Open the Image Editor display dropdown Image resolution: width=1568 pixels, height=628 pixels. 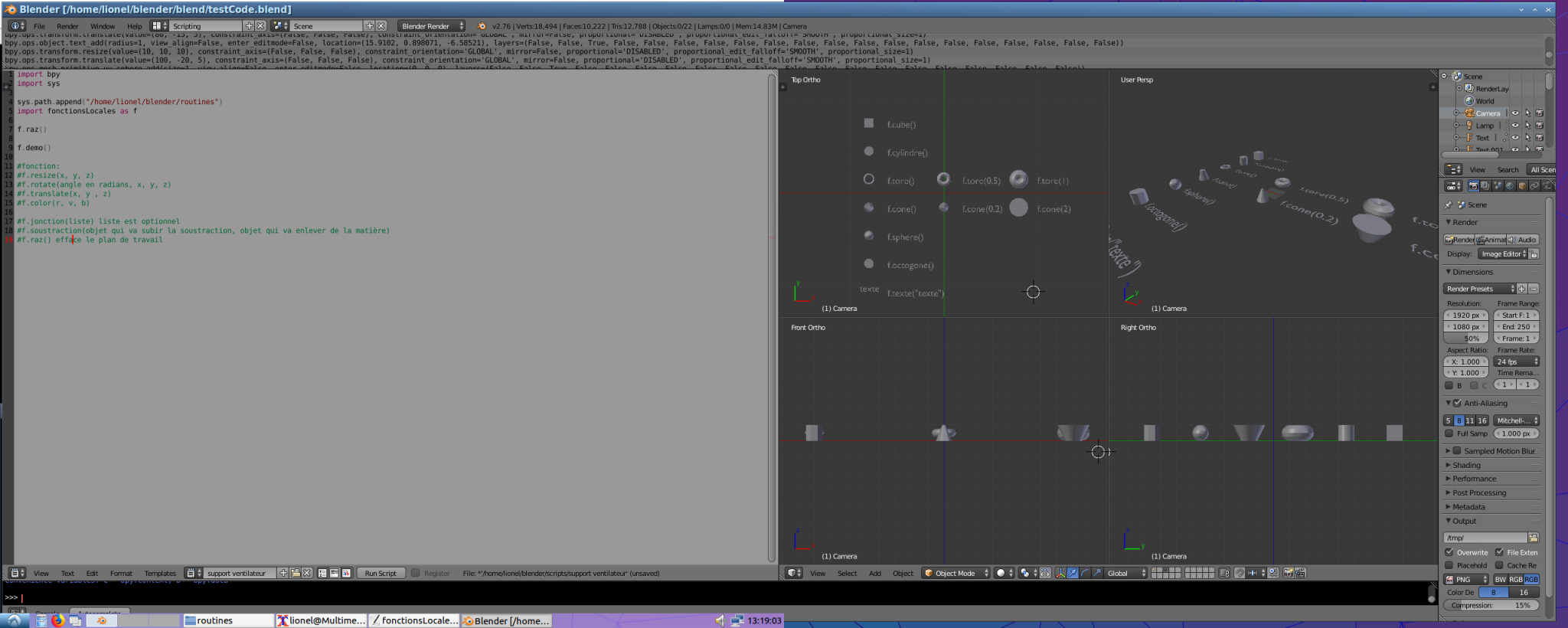(1503, 253)
